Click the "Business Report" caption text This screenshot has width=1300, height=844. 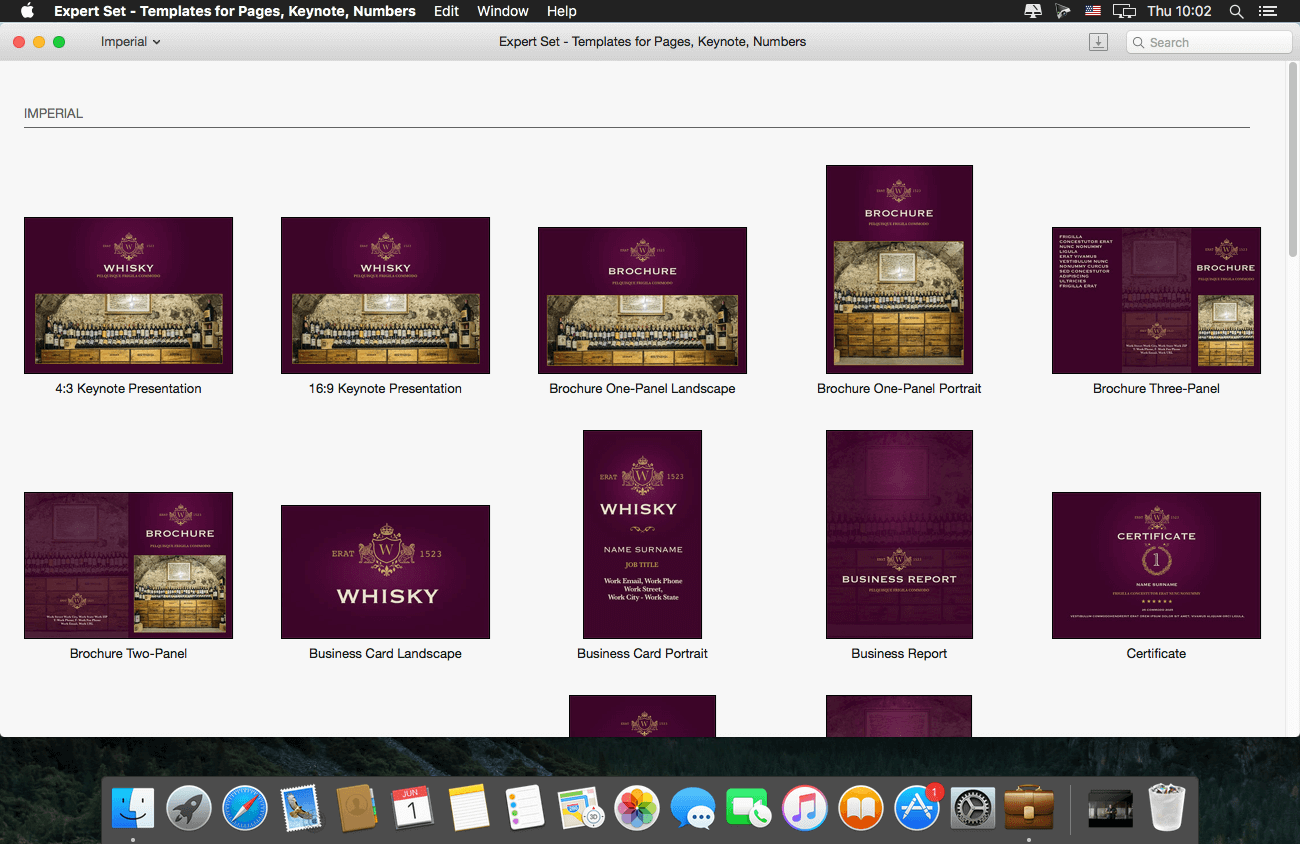(x=899, y=654)
